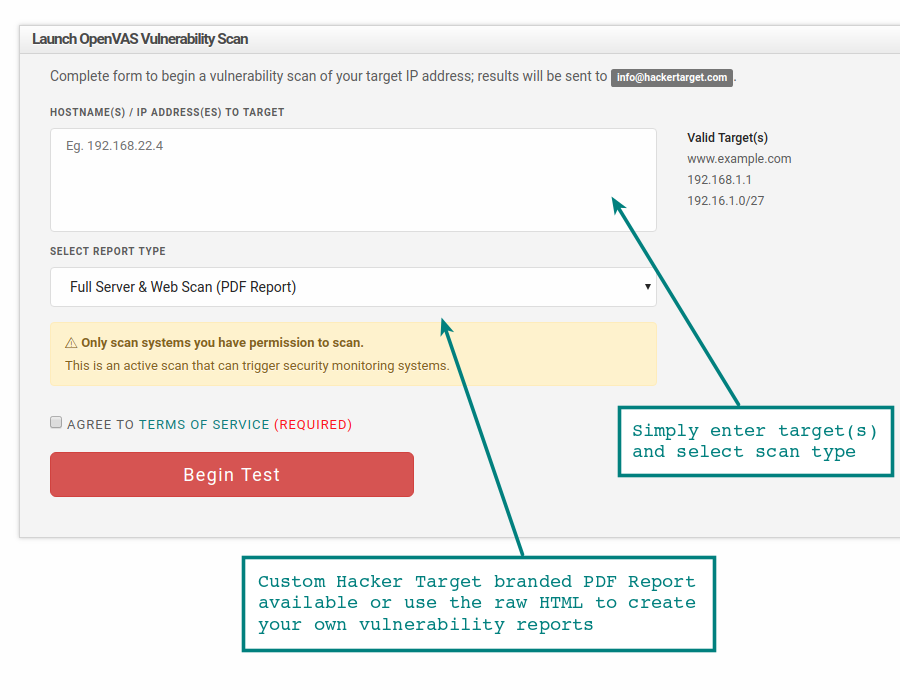Click the Select Report Type label

108,251
